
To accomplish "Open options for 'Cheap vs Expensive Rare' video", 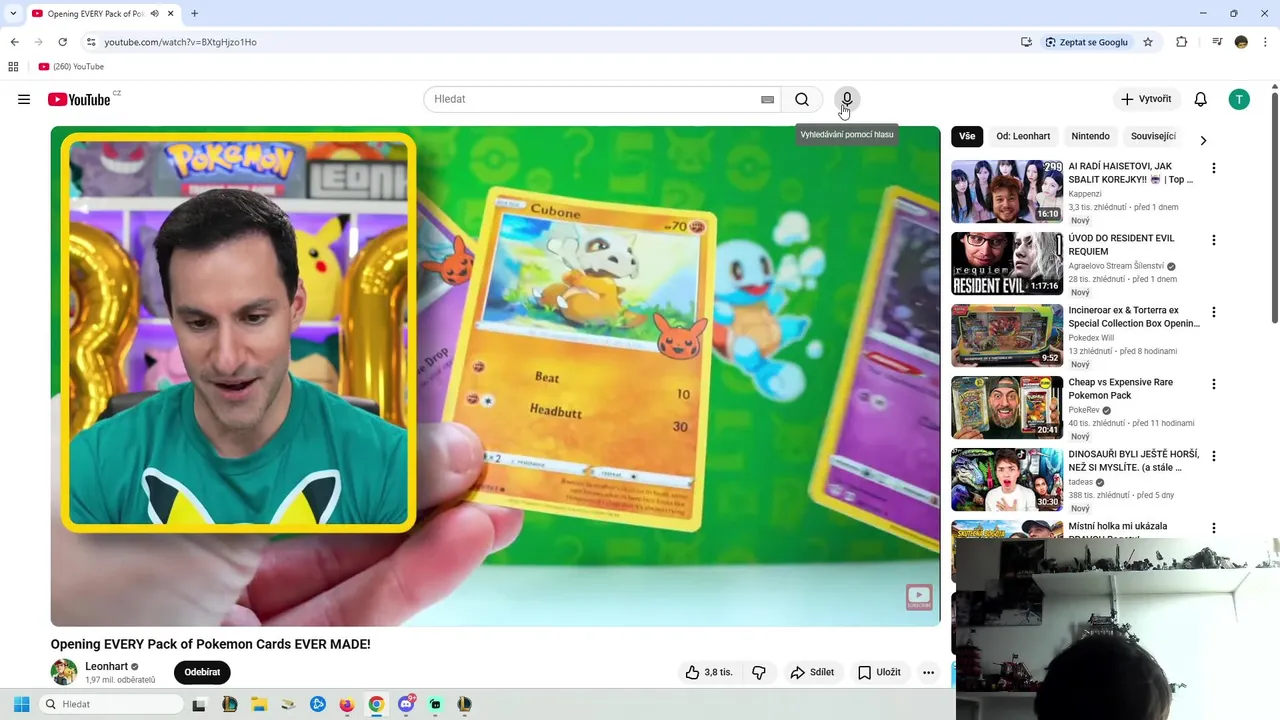I will (x=1214, y=384).
